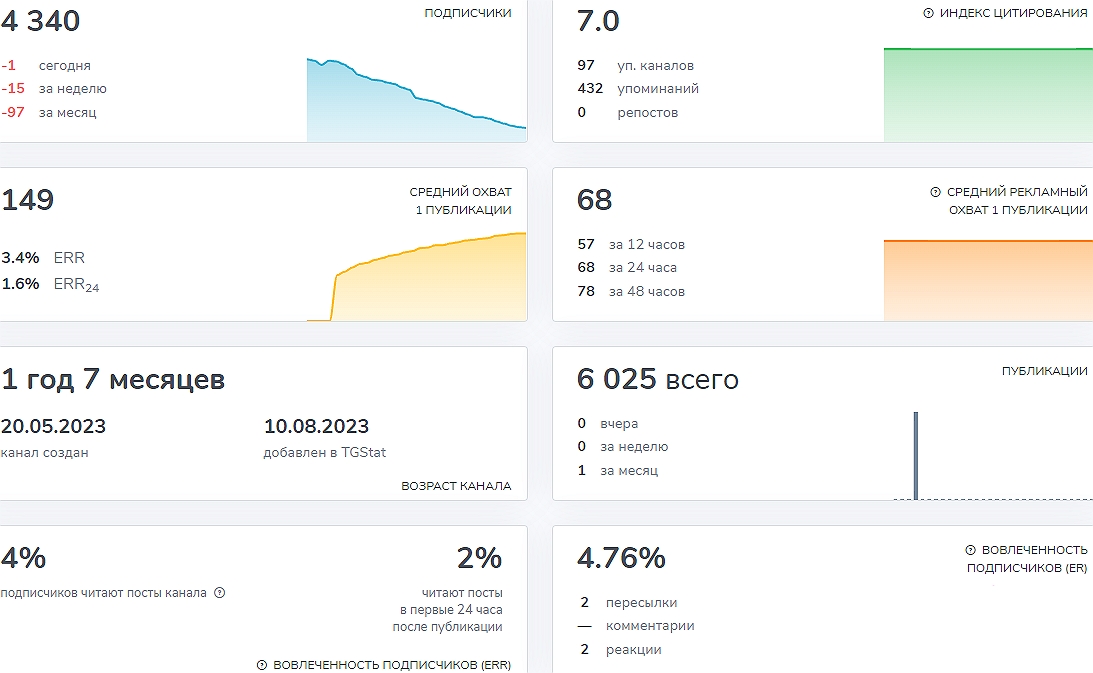Click the help icon beside ИНДЕКС ЦИТИРОВАНИЯ
The image size is (1093, 673).
(x=928, y=13)
